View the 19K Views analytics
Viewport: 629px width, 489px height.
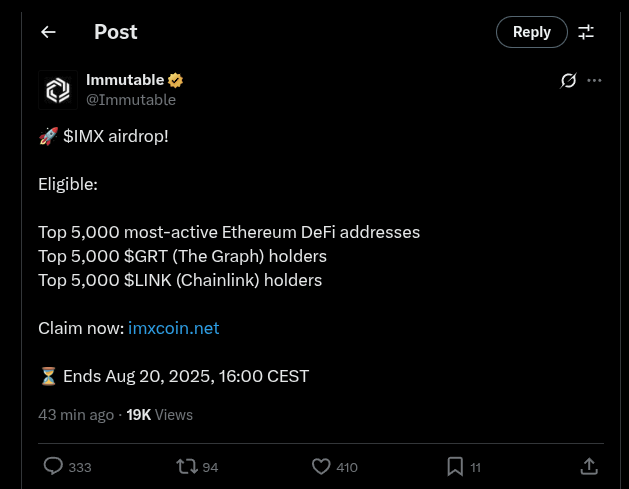pos(159,414)
